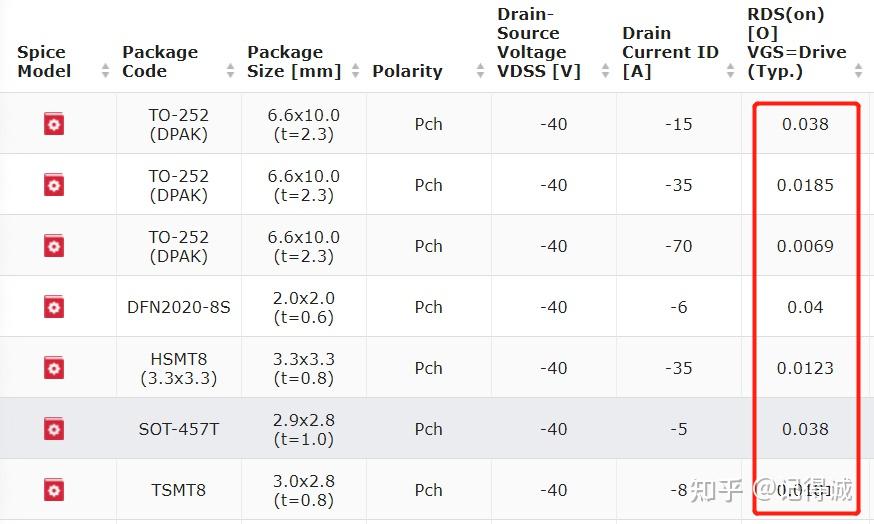
Task: Click the HSMT8 (3.3x3.3) package cell
Action: (179, 368)
